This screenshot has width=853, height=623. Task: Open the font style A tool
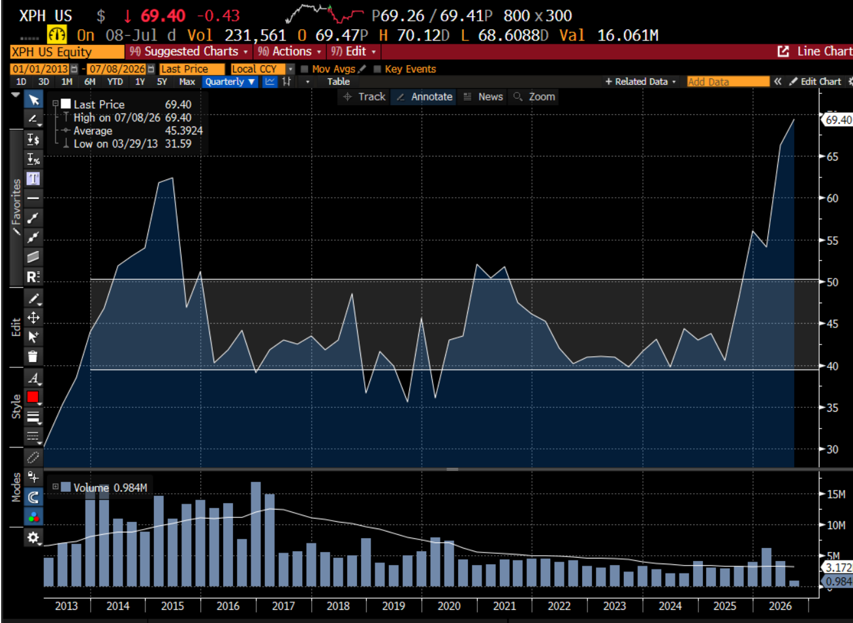(33, 378)
